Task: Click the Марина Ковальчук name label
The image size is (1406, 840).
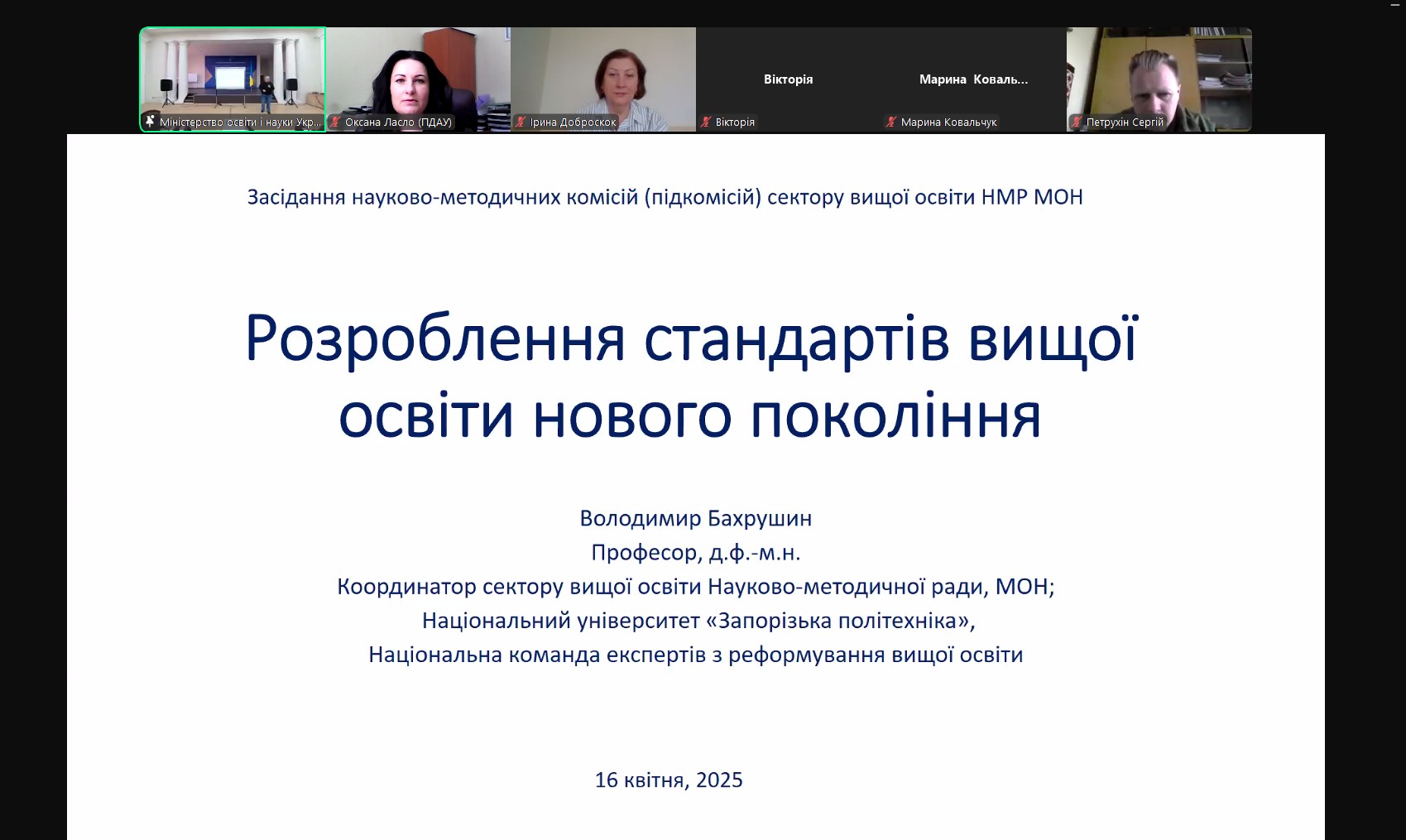Action: (948, 122)
